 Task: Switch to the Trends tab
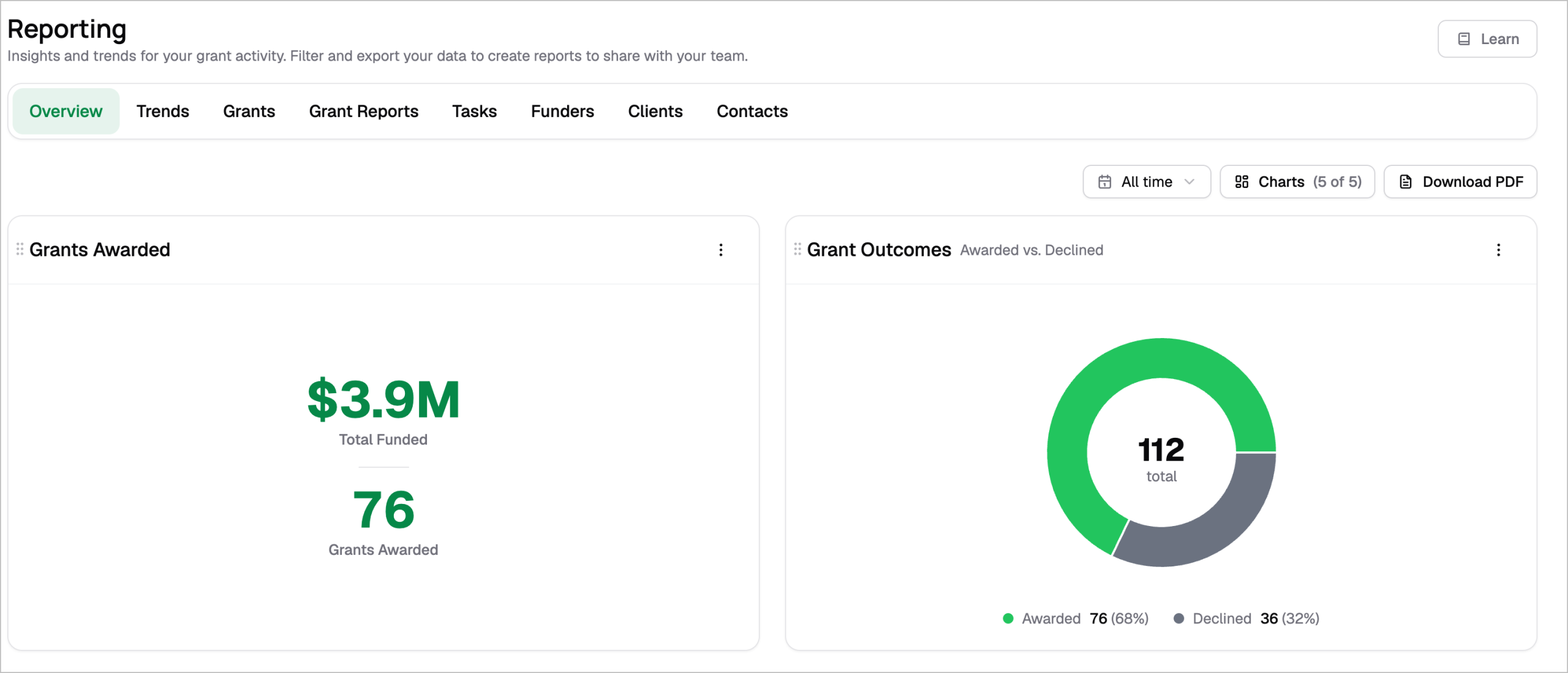tap(163, 111)
